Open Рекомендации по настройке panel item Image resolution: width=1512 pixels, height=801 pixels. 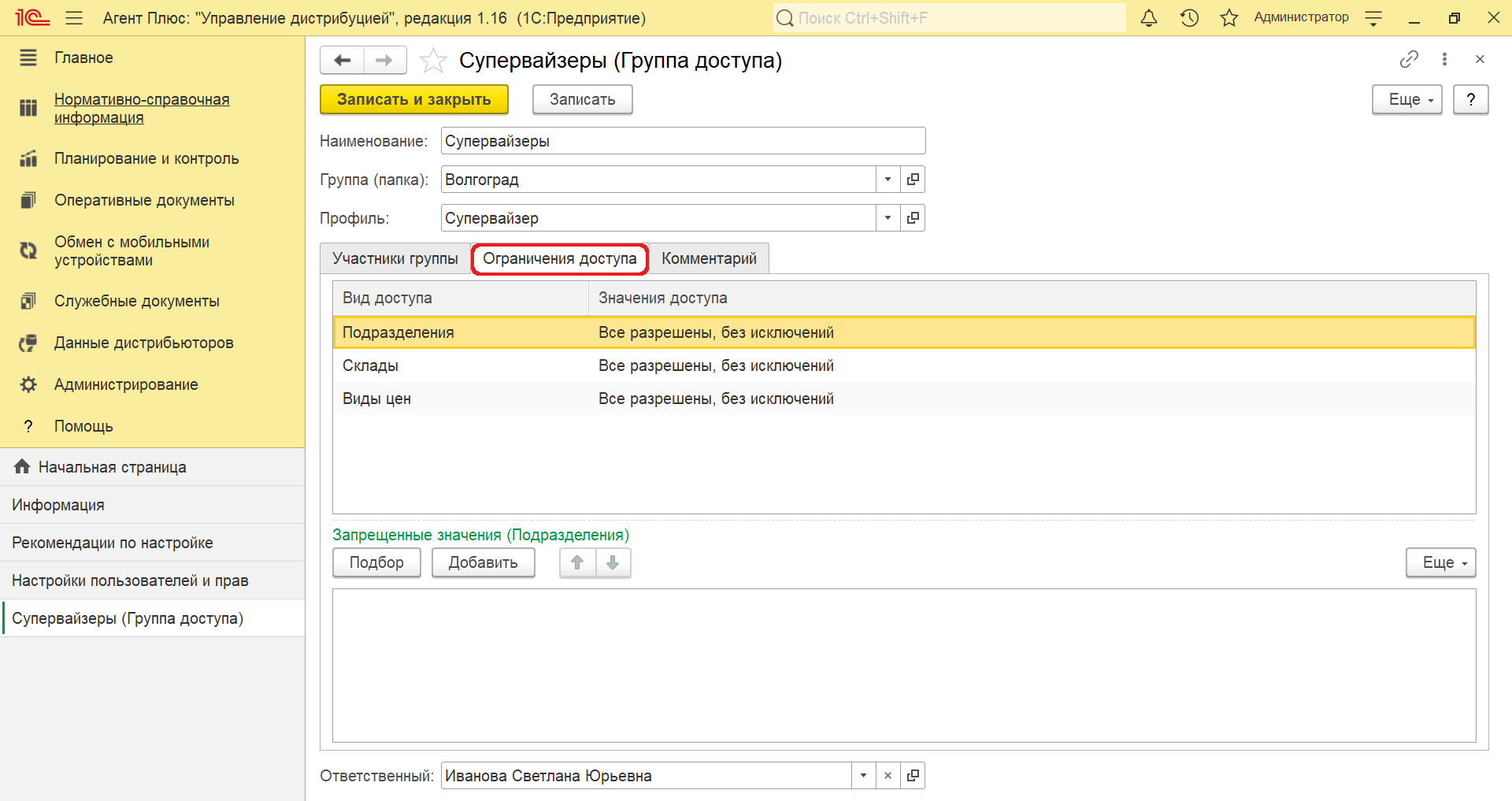click(x=153, y=543)
